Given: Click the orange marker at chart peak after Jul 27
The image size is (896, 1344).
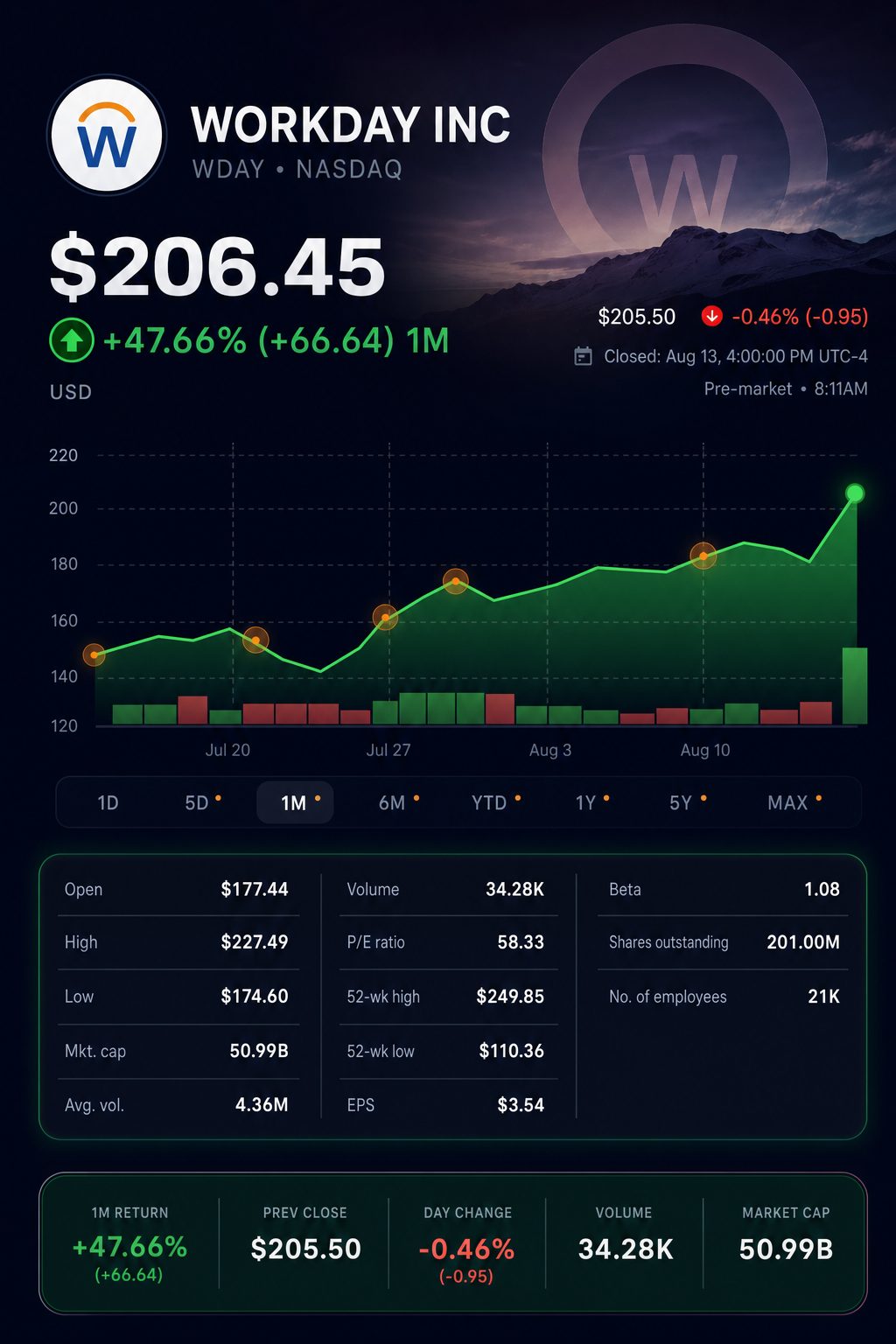Looking at the screenshot, I should coord(456,581).
